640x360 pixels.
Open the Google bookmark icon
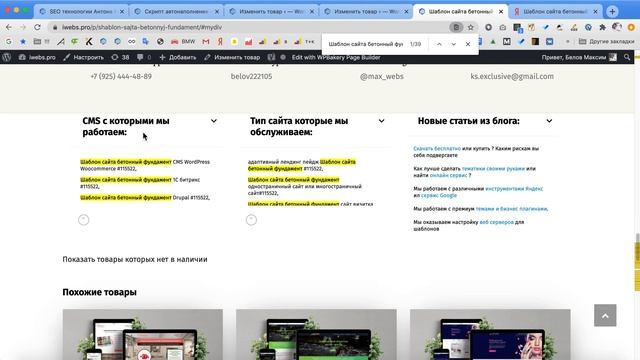pyautogui.click(x=9, y=41)
